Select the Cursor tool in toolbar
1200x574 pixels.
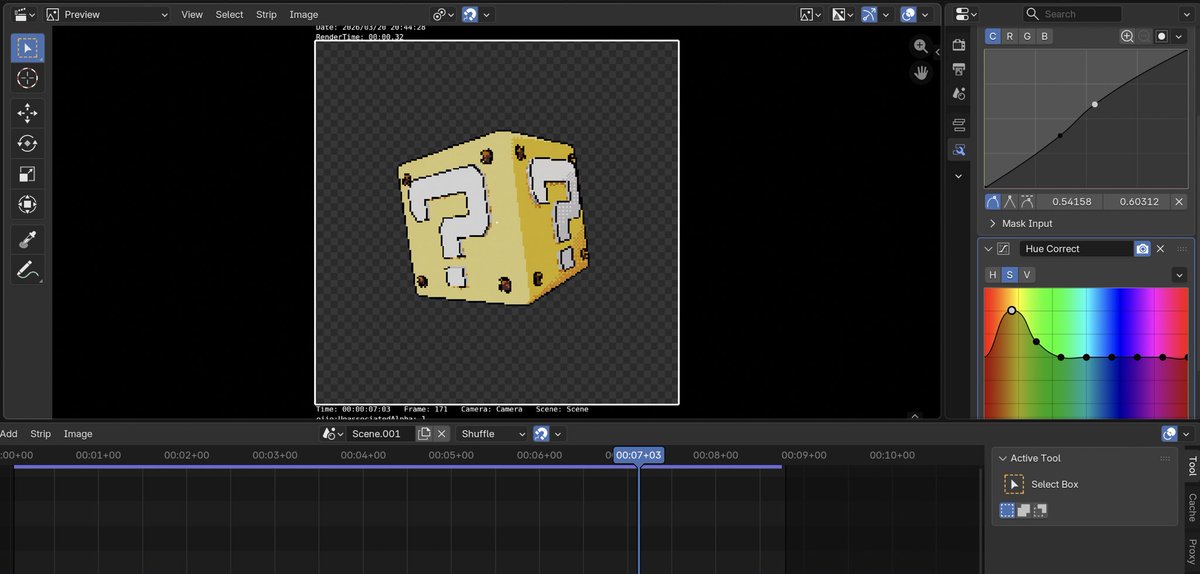(x=27, y=78)
